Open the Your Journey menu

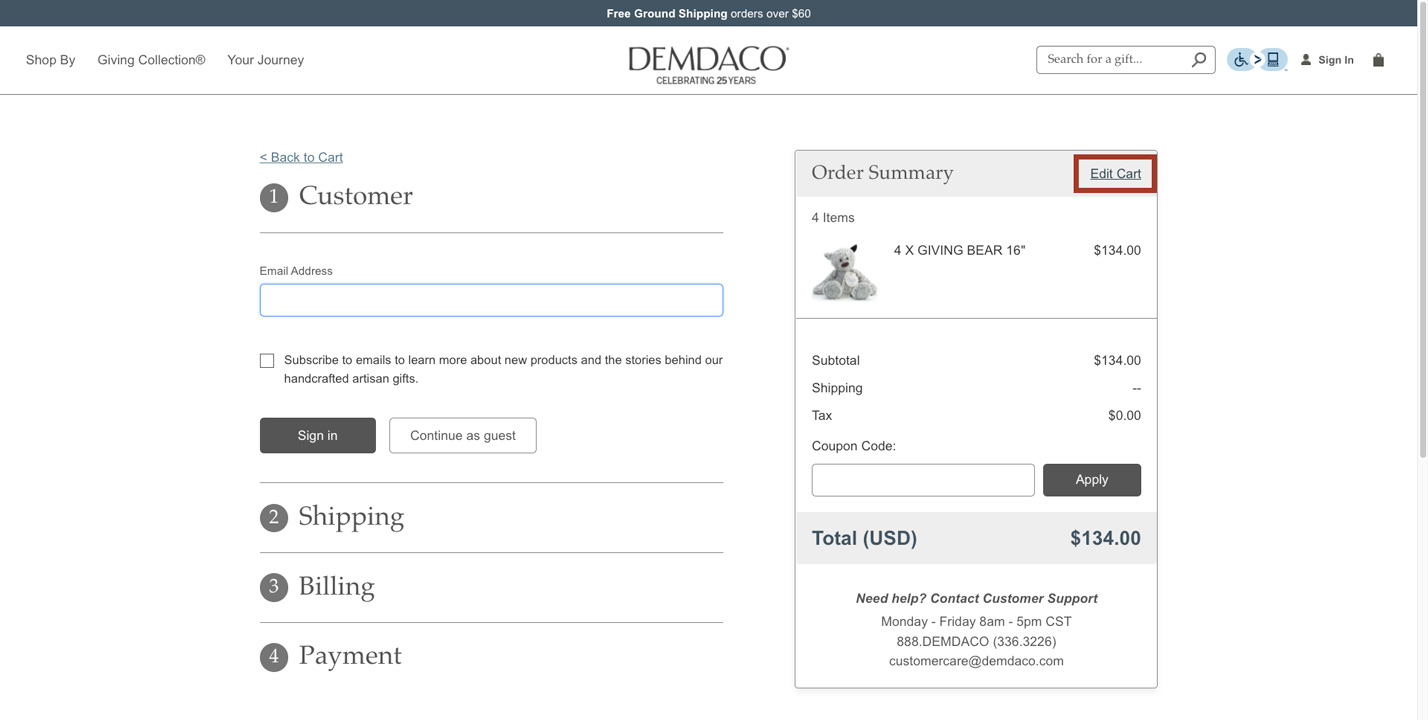coord(264,60)
